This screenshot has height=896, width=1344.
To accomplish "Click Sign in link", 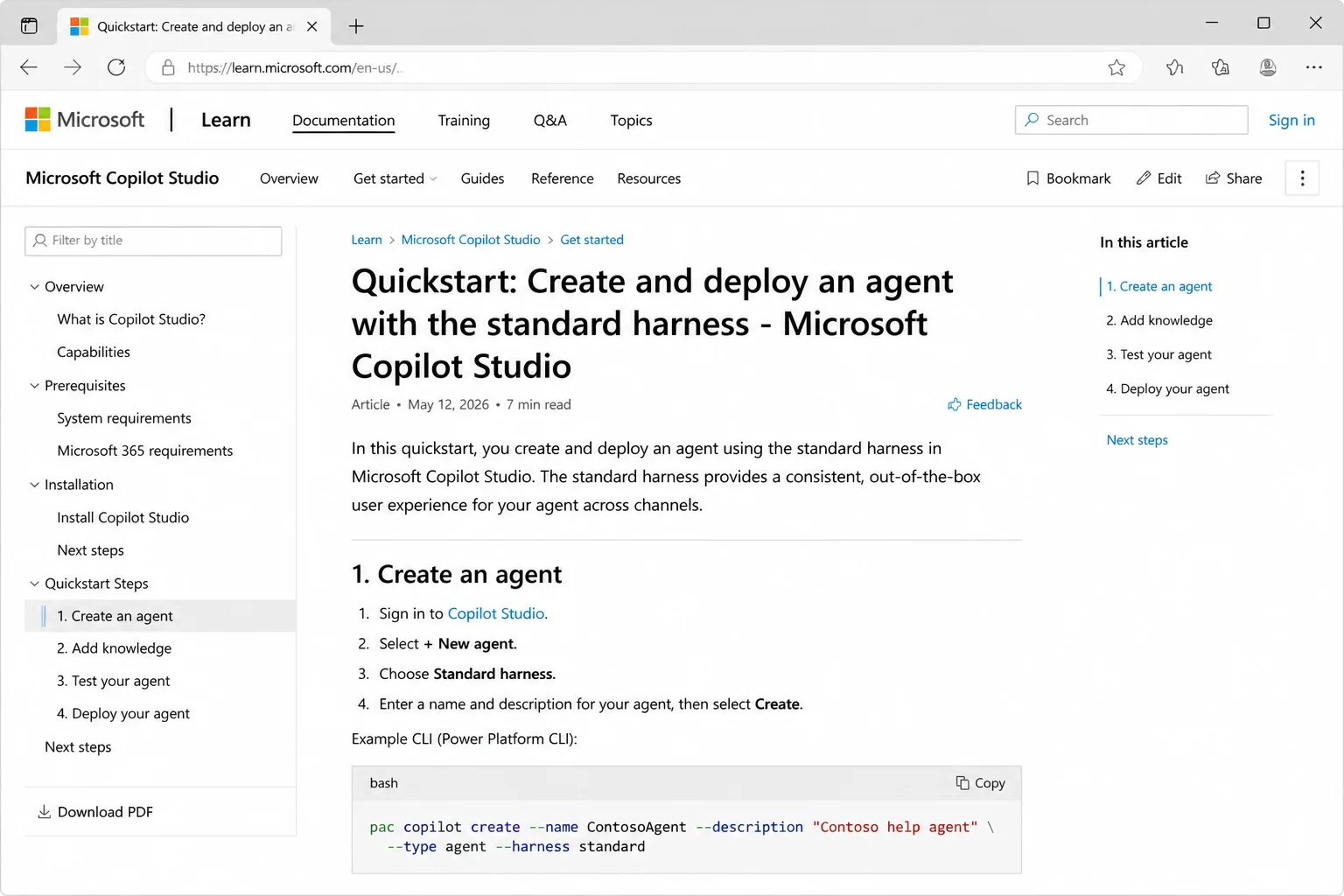I will pos(1291,121).
